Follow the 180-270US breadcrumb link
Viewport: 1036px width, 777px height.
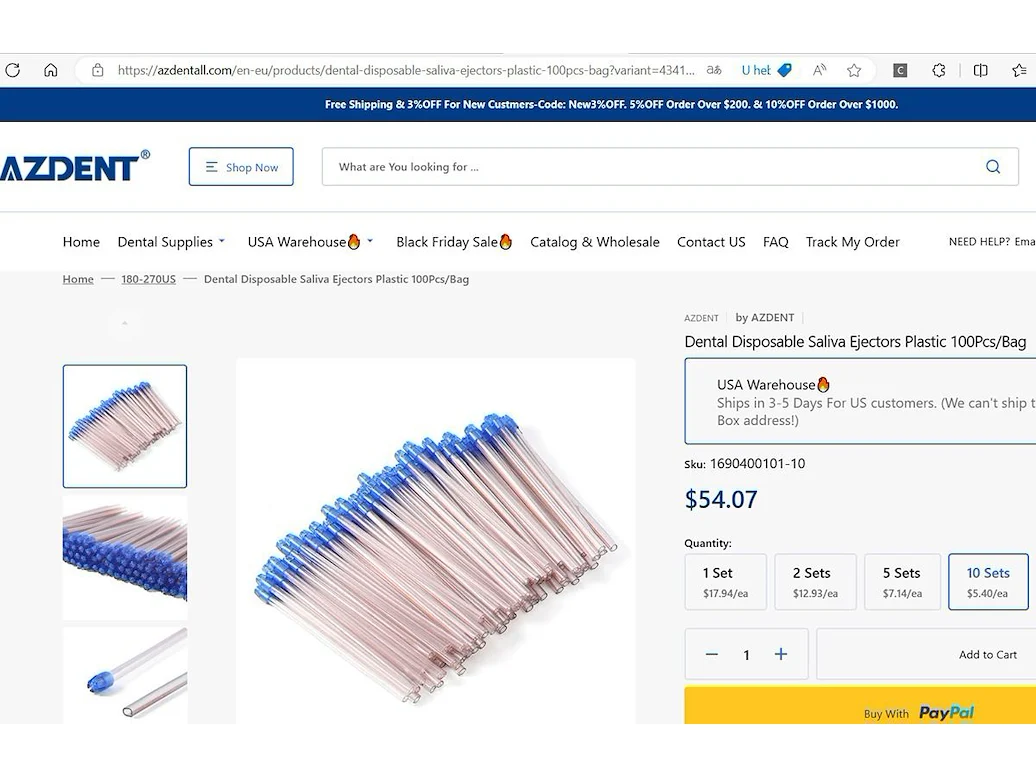(149, 279)
